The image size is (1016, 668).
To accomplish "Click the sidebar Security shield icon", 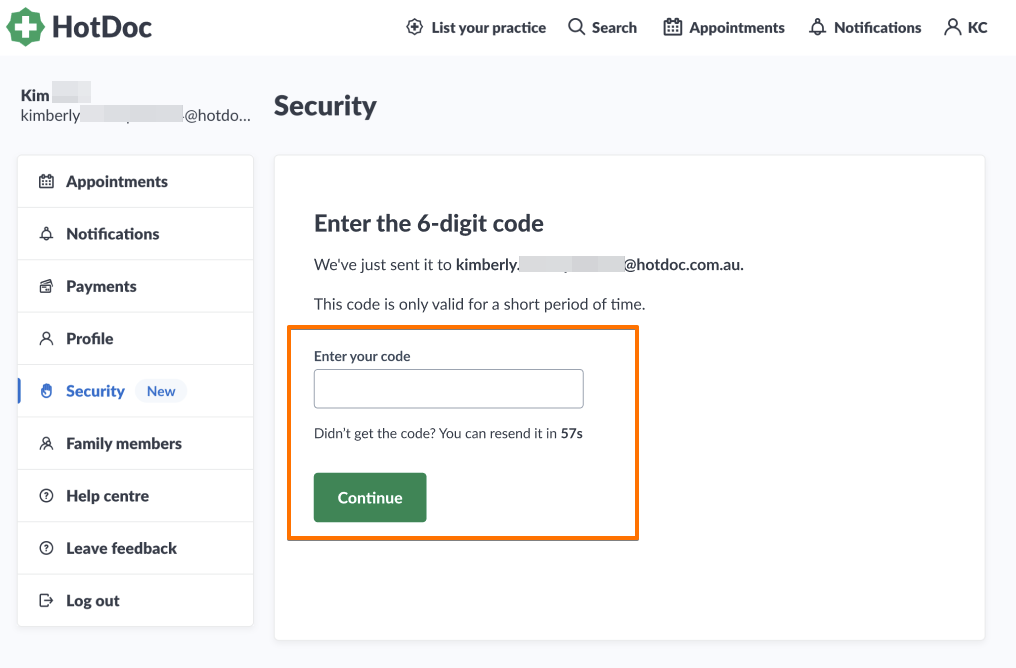I will coord(46,391).
